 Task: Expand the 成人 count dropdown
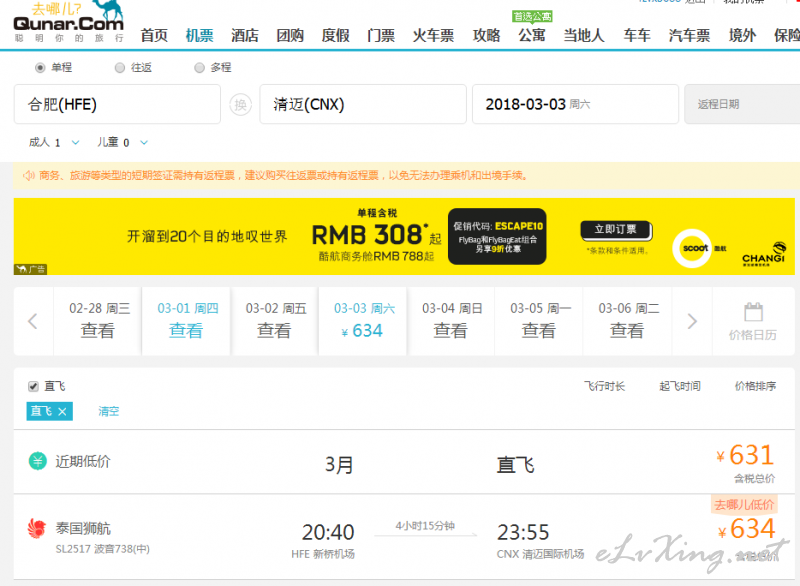75,143
